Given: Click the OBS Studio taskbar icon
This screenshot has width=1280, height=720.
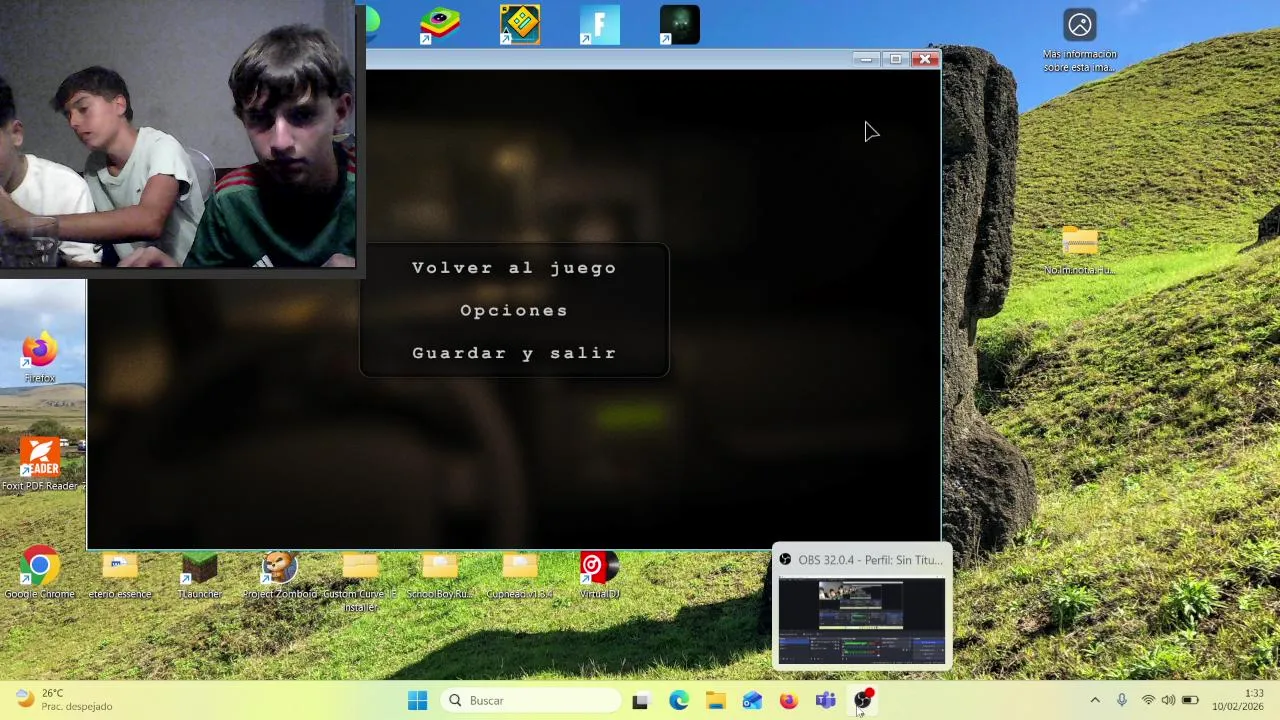Looking at the screenshot, I should pyautogui.click(x=863, y=701).
